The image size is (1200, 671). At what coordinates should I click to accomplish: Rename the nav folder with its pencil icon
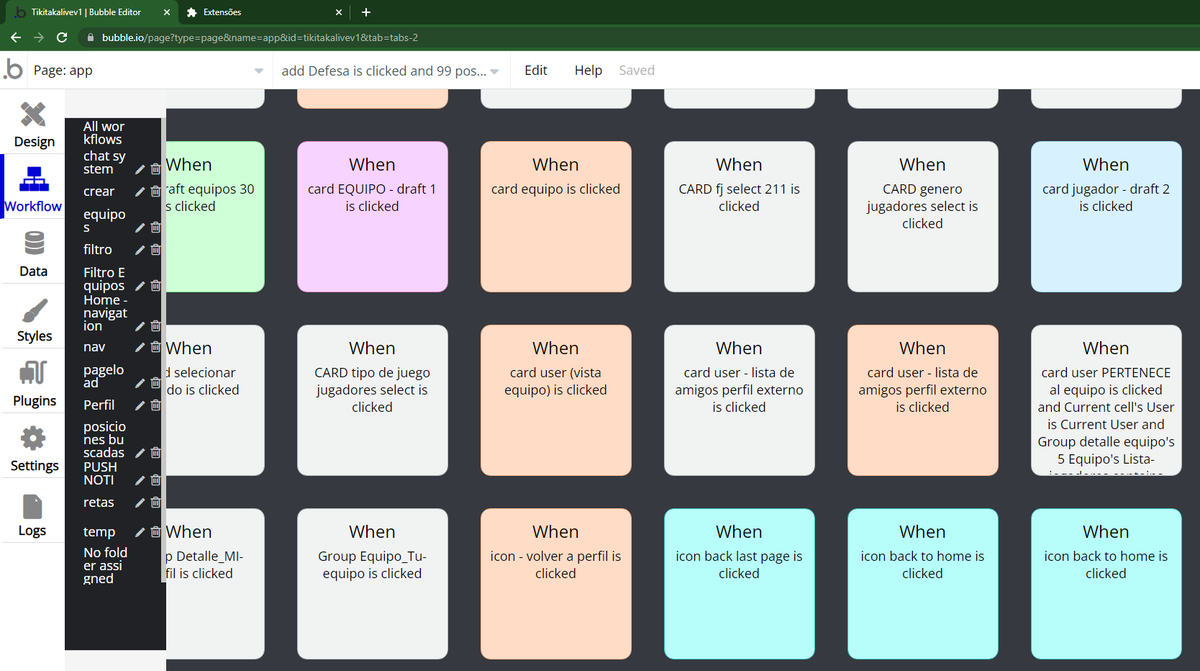[x=142, y=346]
